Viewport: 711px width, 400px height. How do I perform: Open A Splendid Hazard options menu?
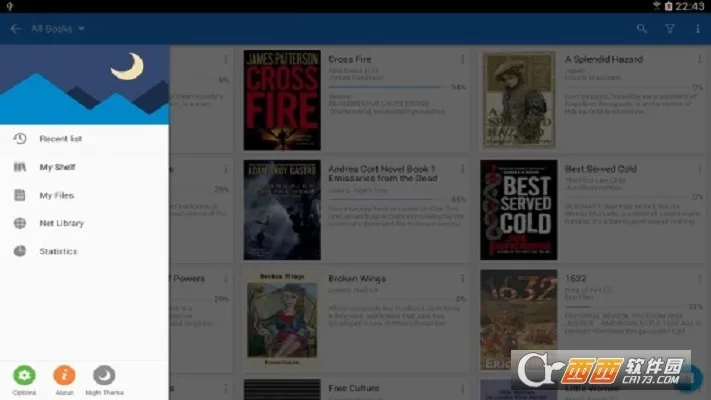698,60
